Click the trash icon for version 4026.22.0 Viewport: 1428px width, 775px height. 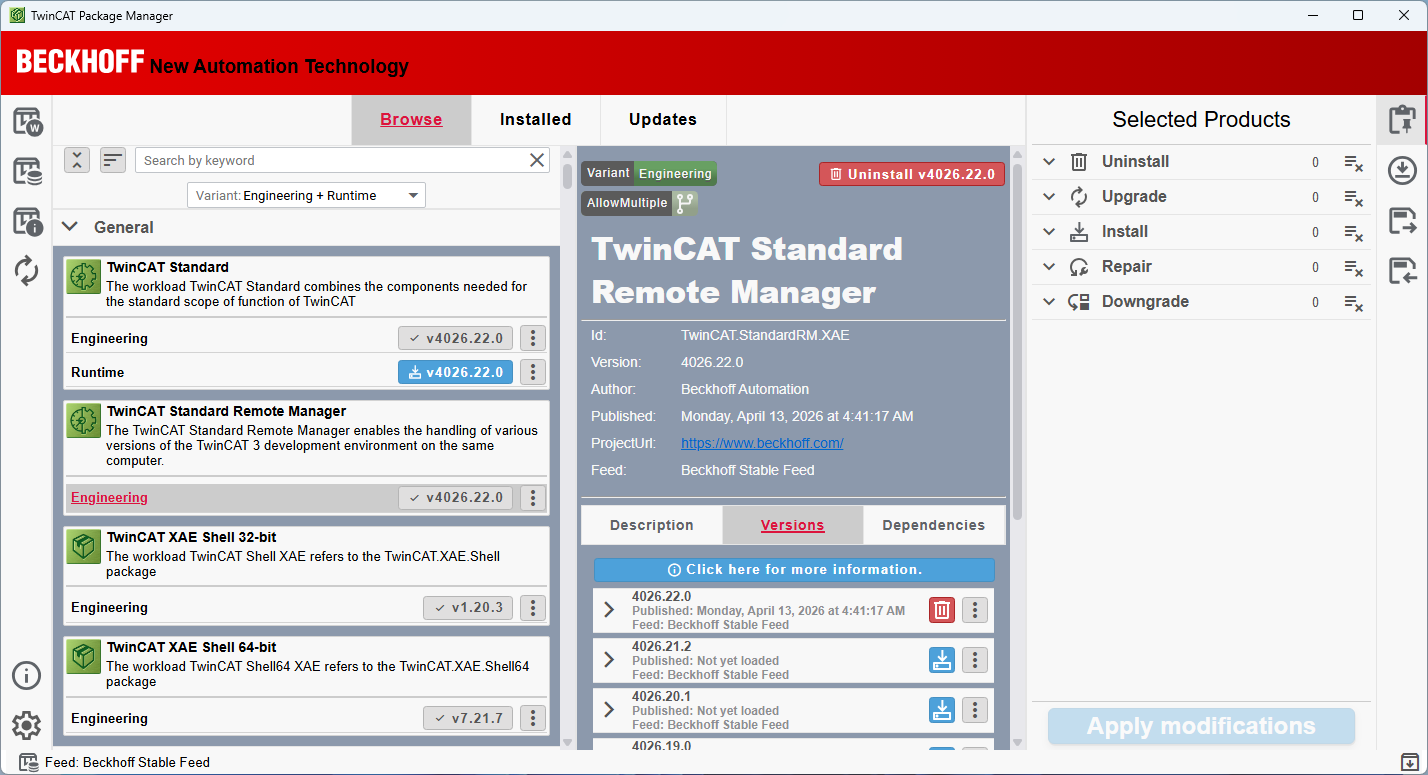[x=942, y=610]
